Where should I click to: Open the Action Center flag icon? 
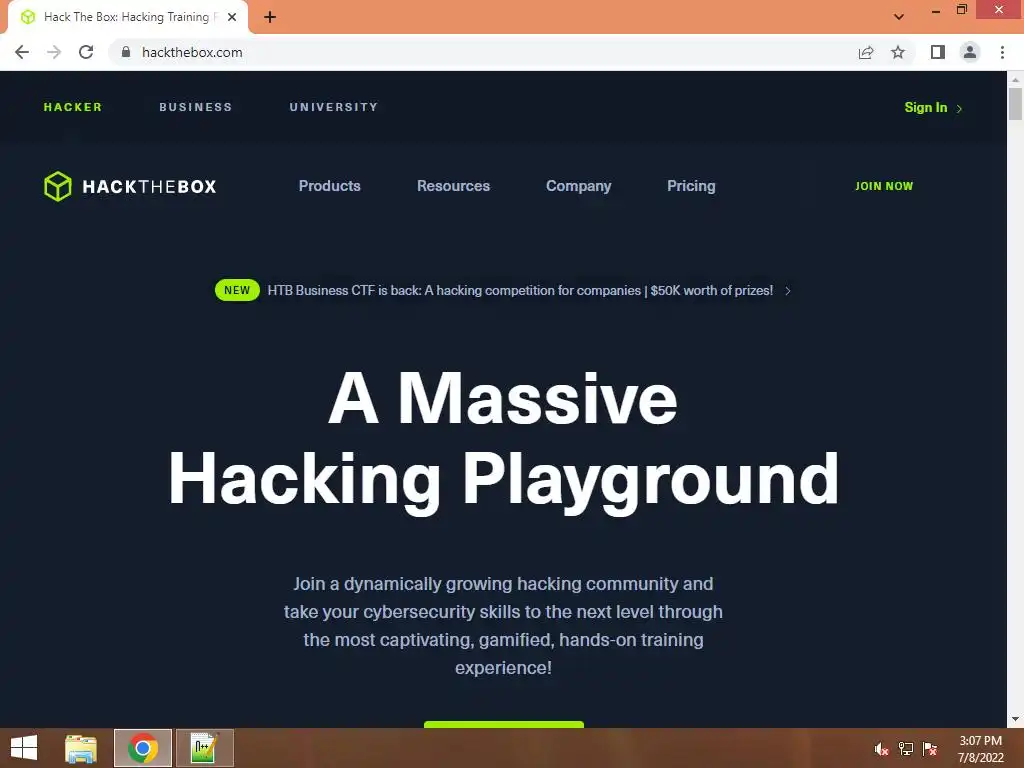(x=930, y=749)
